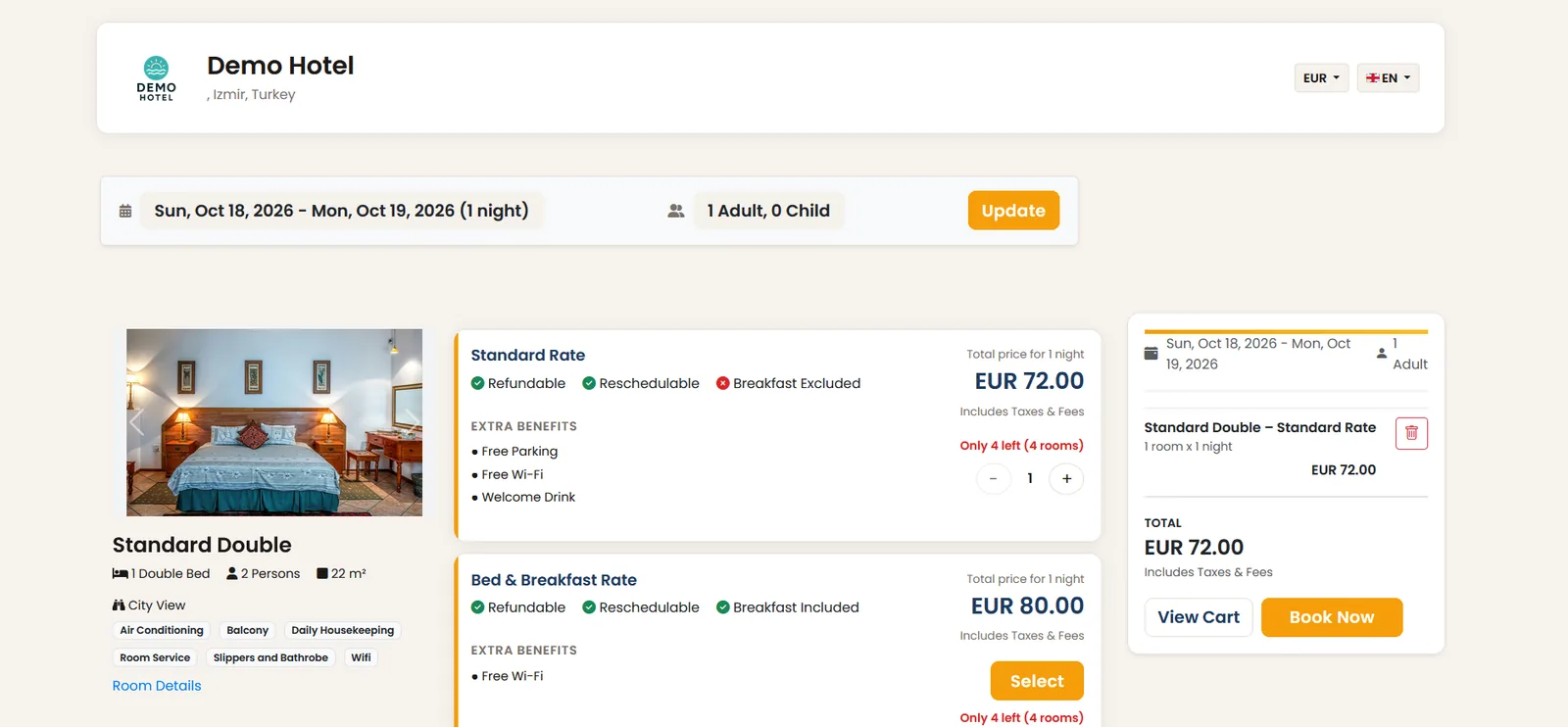Screen dimensions: 1568x727
Task: Decrease Standard Rate room quantity
Action: 993,478
